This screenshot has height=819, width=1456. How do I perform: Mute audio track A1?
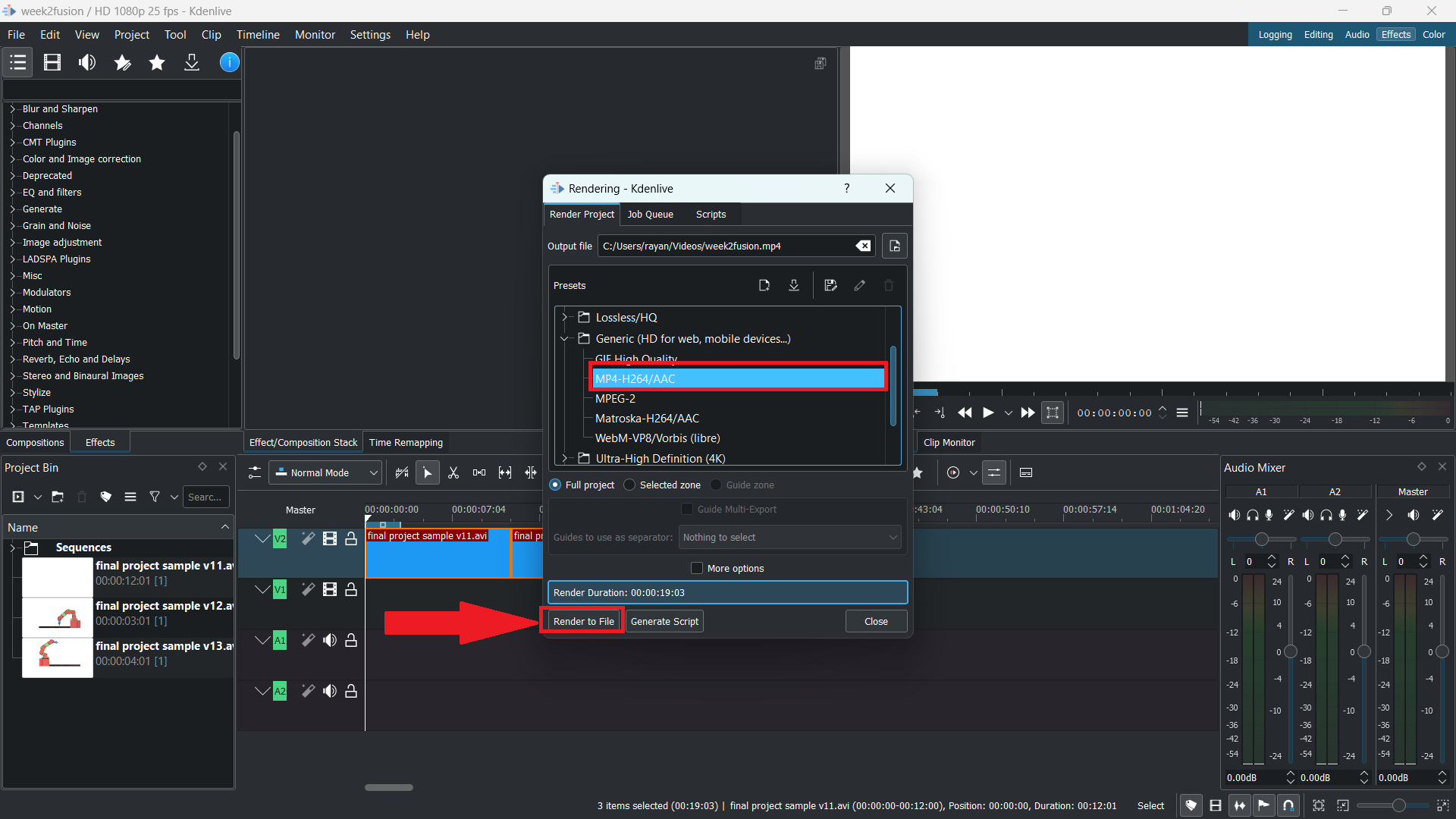(330, 641)
